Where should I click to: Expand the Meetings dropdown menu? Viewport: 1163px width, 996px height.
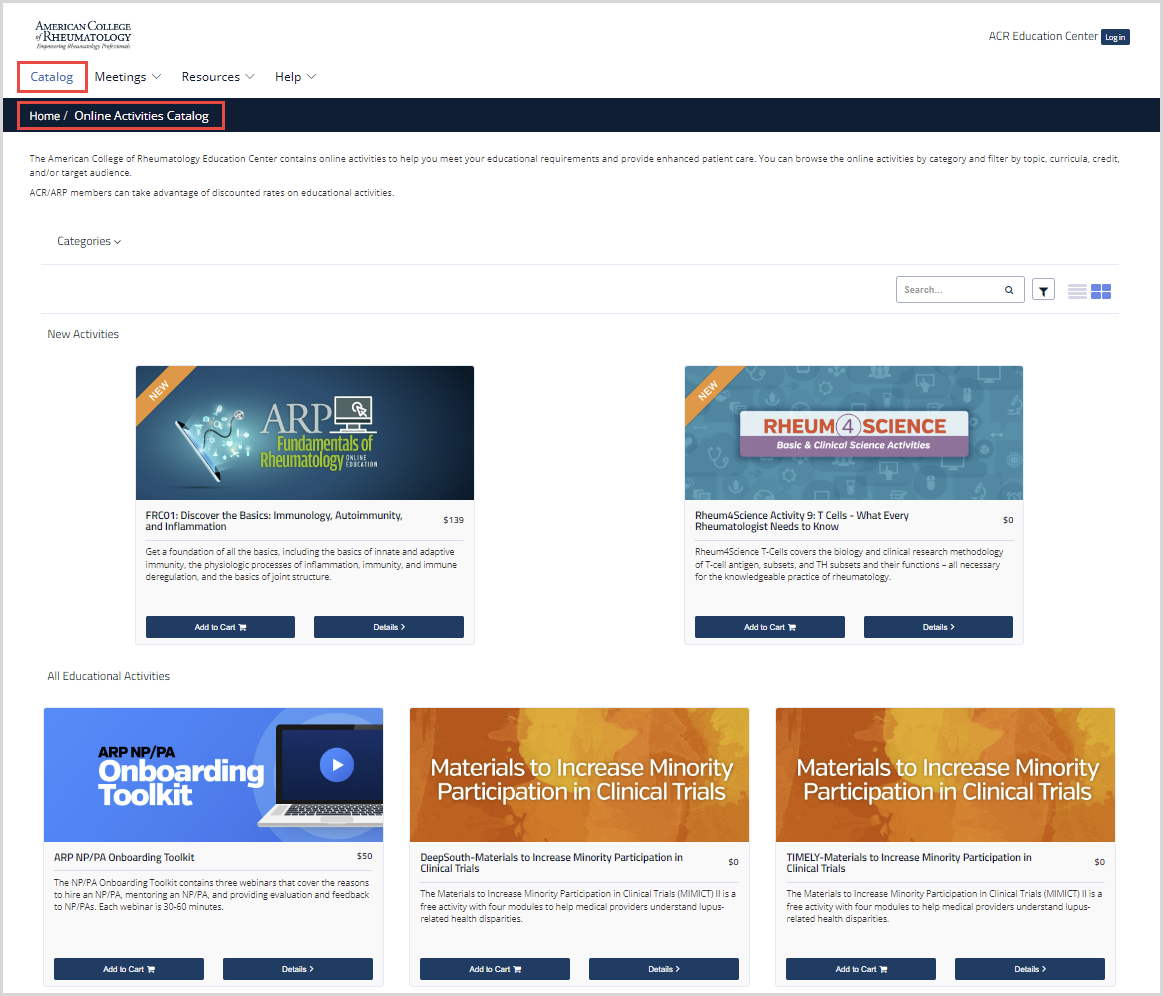(x=128, y=77)
